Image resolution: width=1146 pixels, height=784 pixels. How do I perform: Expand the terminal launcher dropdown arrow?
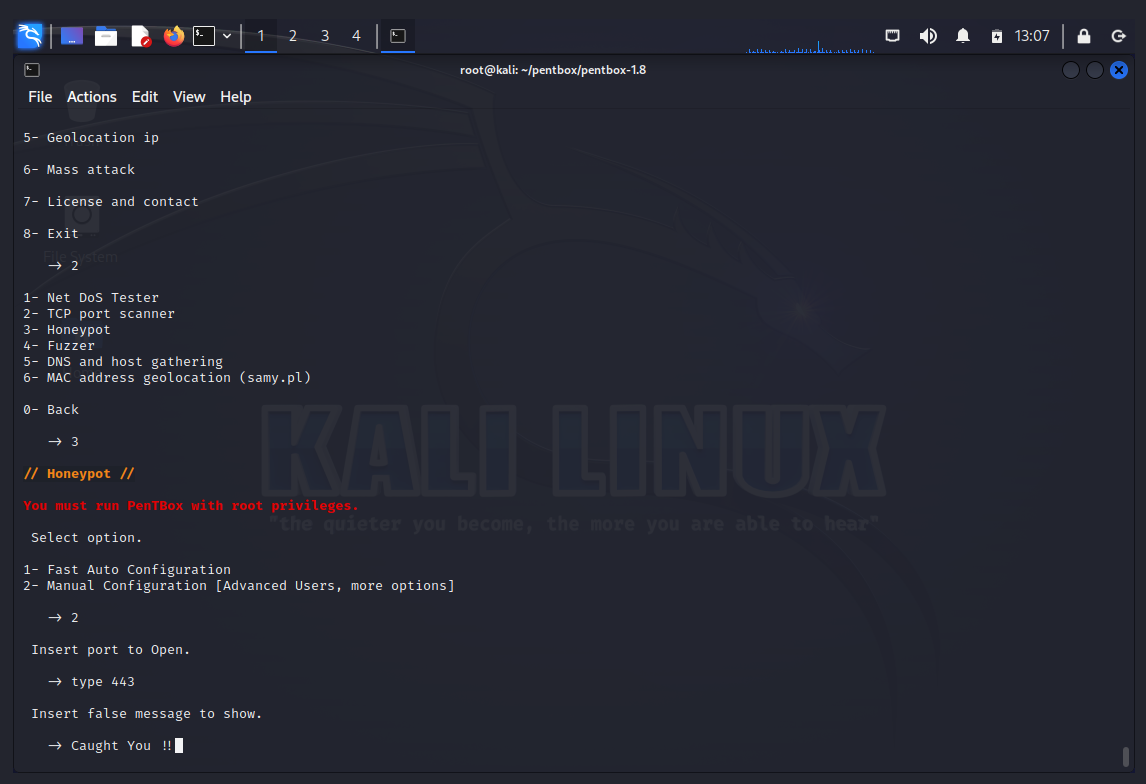(x=227, y=36)
